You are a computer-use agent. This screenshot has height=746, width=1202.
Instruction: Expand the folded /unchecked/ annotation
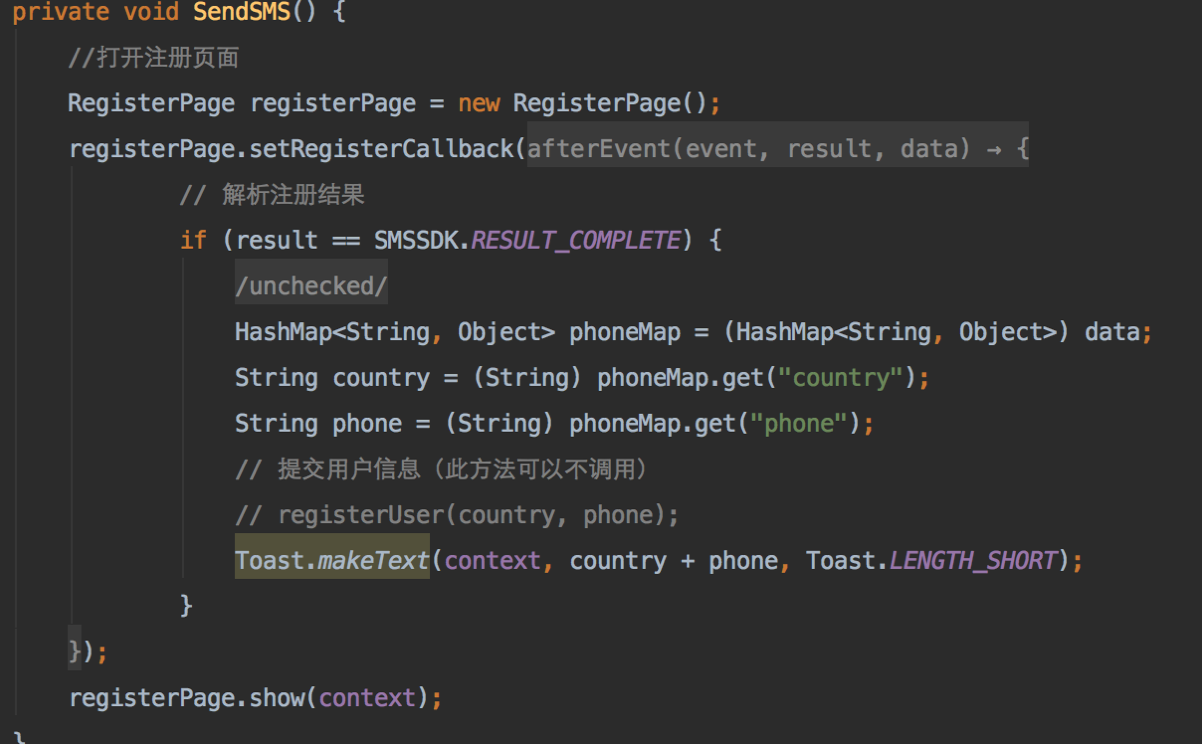pyautogui.click(x=310, y=286)
